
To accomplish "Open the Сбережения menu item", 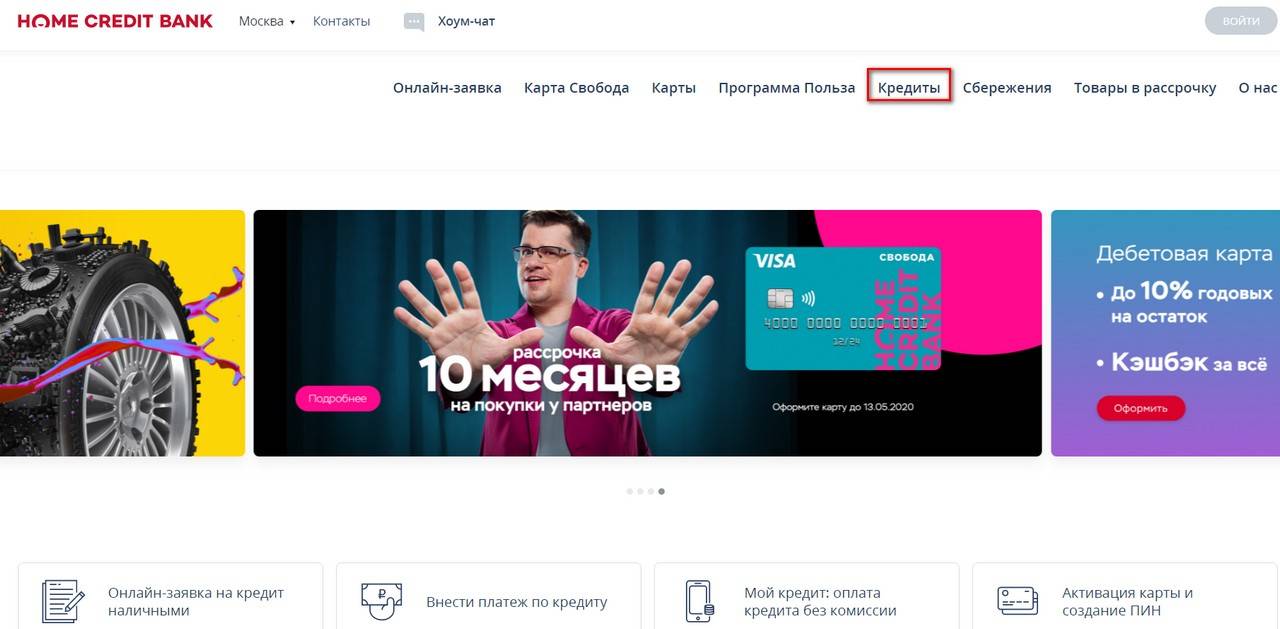I will pyautogui.click(x=1007, y=88).
